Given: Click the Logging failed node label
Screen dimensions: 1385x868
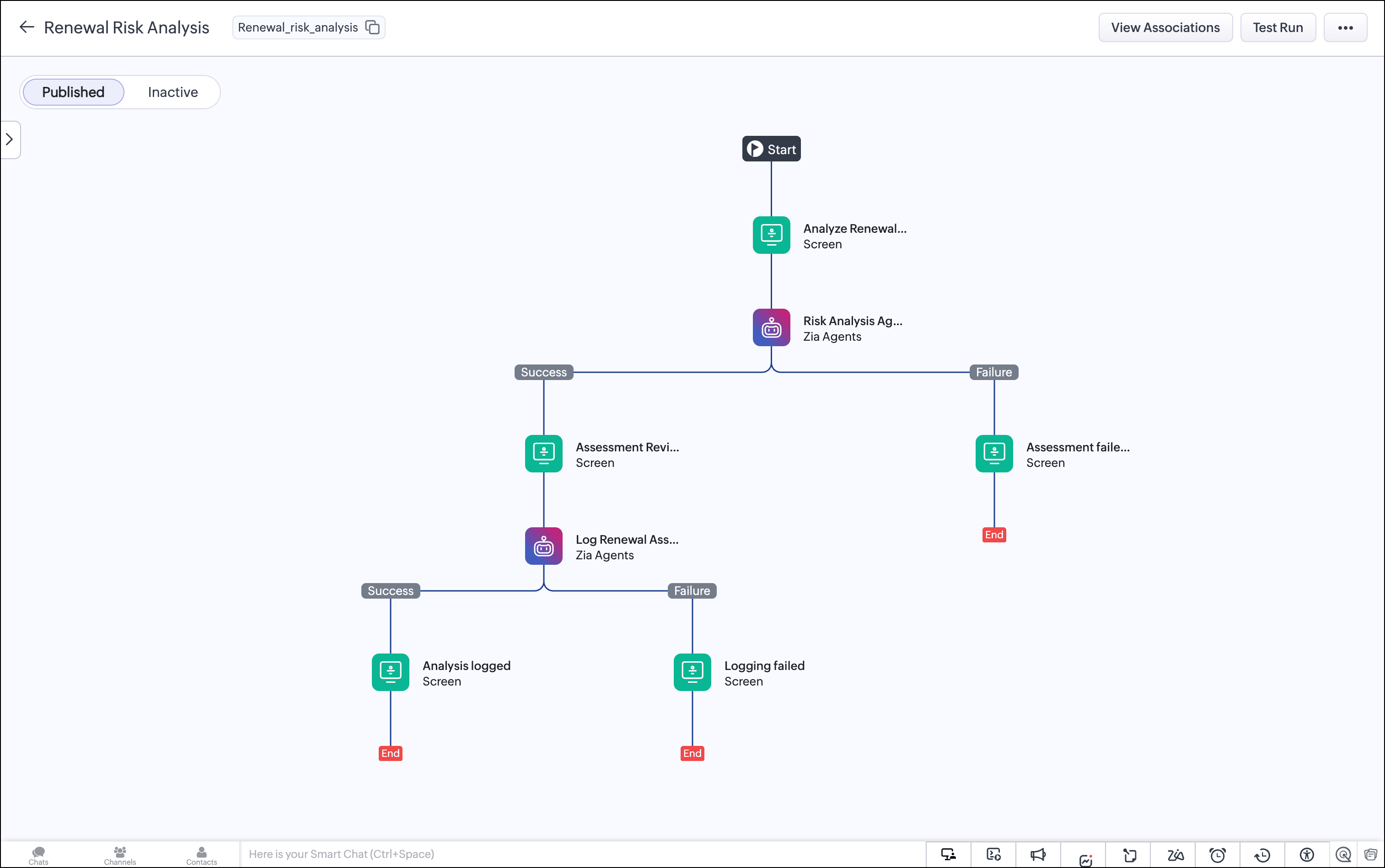Looking at the screenshot, I should pyautogui.click(x=764, y=666).
